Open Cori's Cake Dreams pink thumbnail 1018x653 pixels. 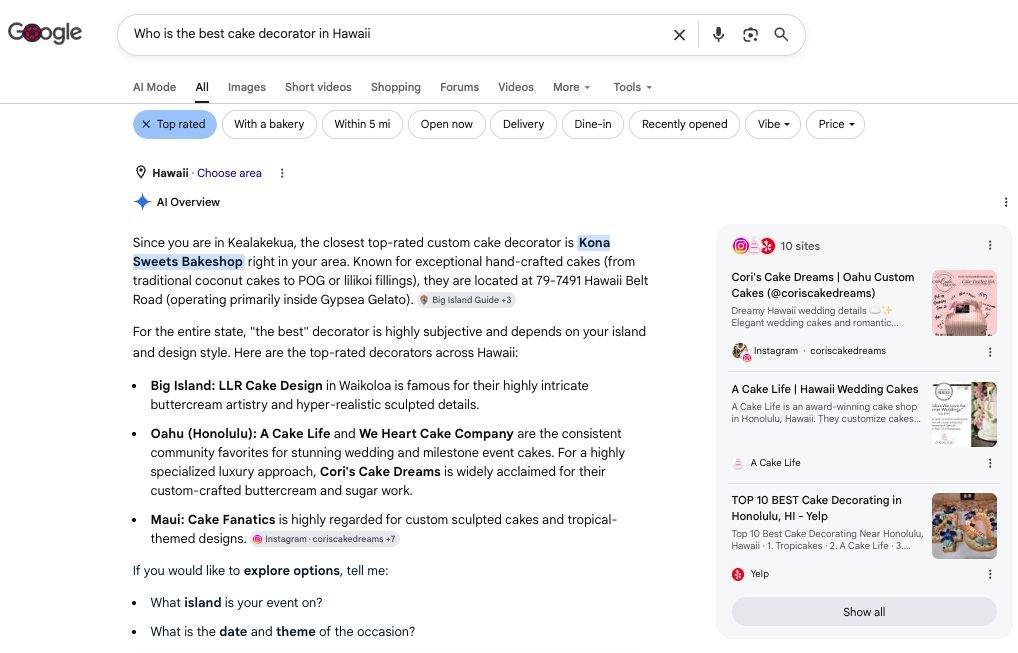tap(964, 303)
